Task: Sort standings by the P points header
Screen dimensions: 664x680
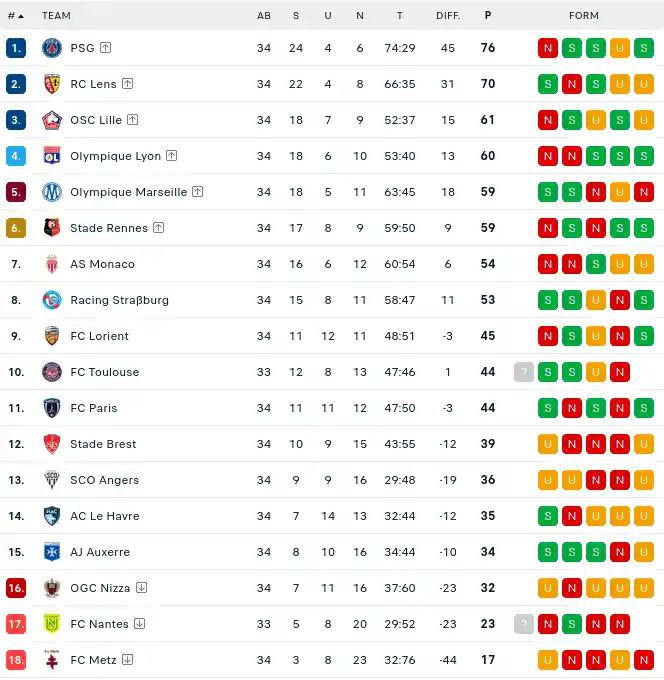Action: tap(488, 15)
